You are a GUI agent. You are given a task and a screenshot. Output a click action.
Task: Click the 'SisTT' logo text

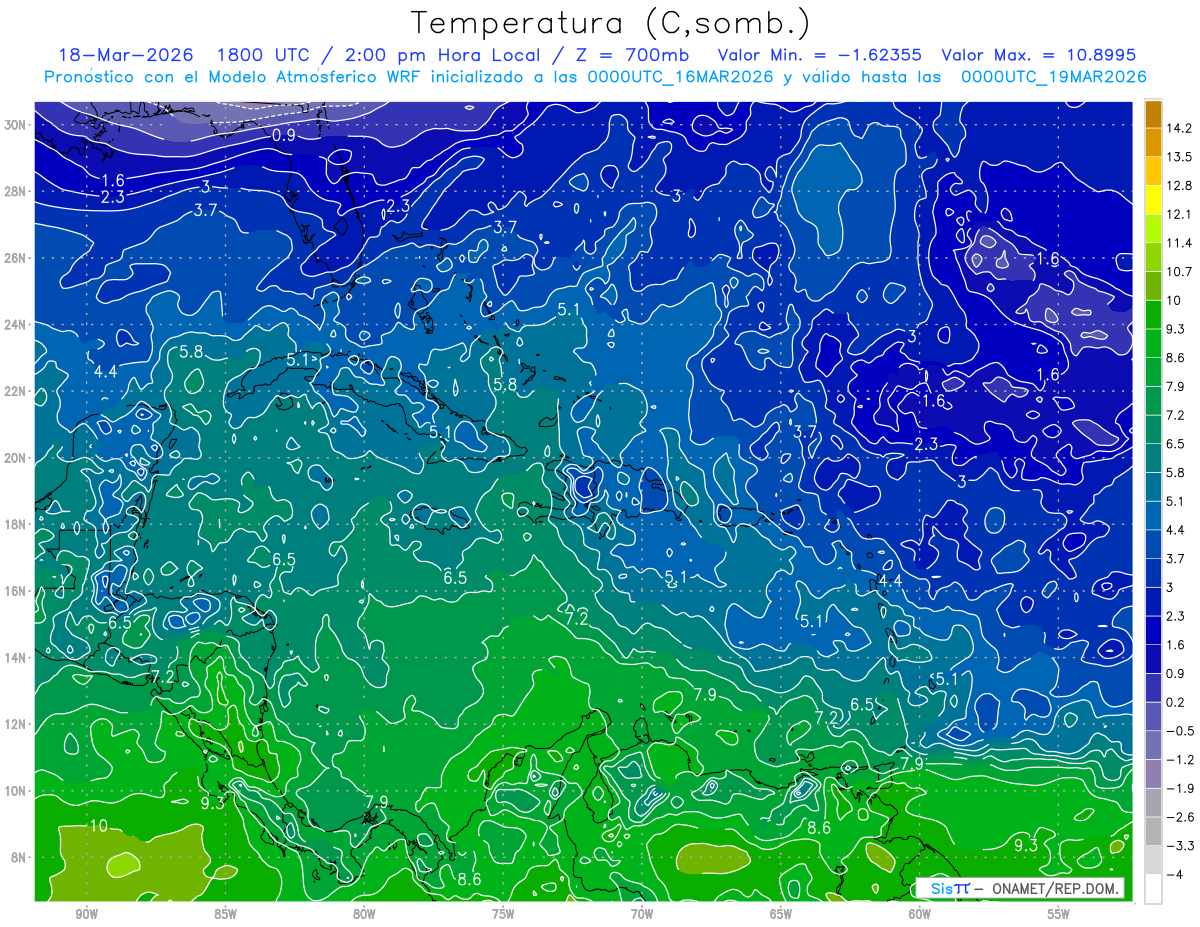[x=949, y=888]
